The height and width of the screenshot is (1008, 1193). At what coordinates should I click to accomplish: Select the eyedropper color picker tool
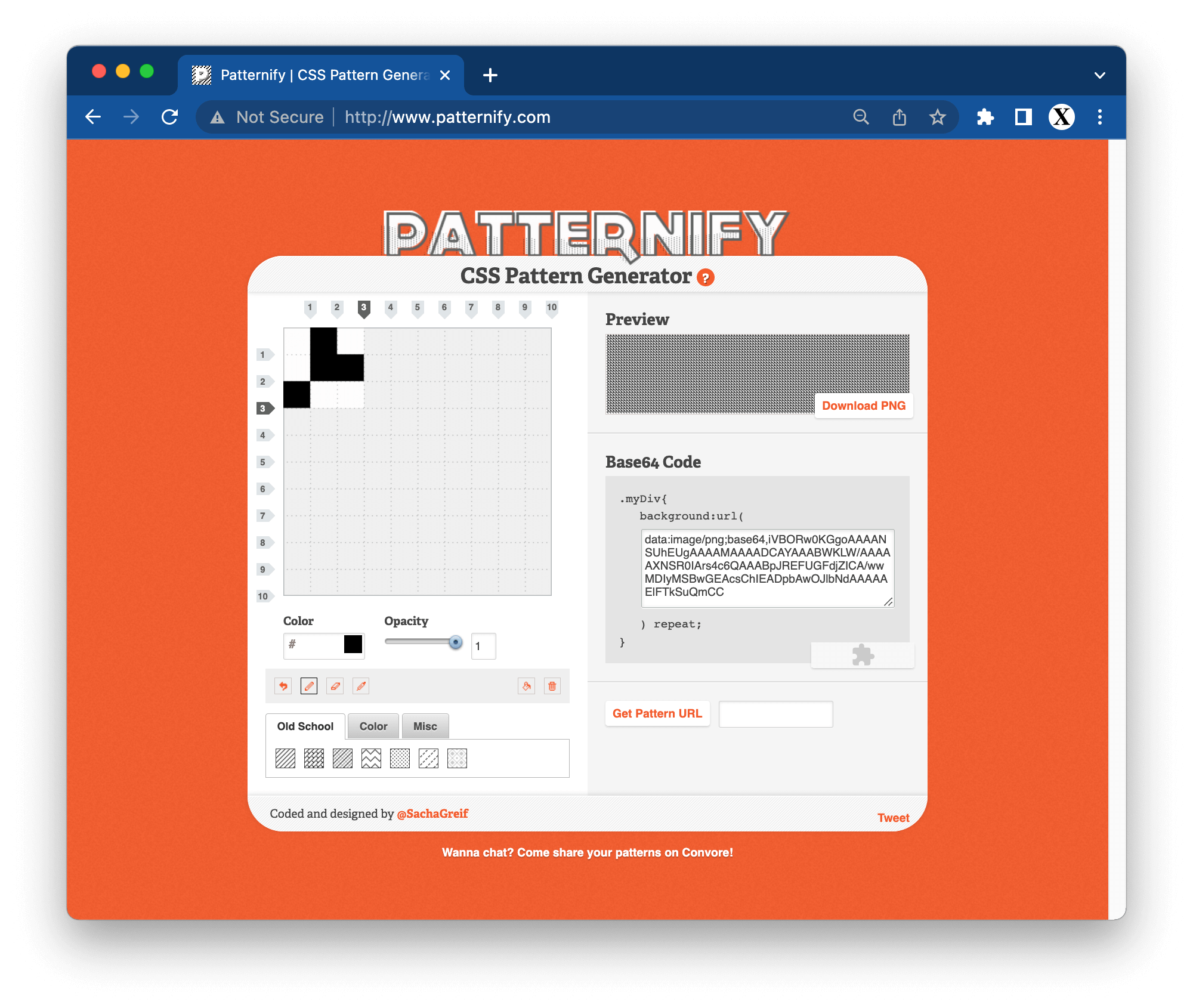pos(361,686)
